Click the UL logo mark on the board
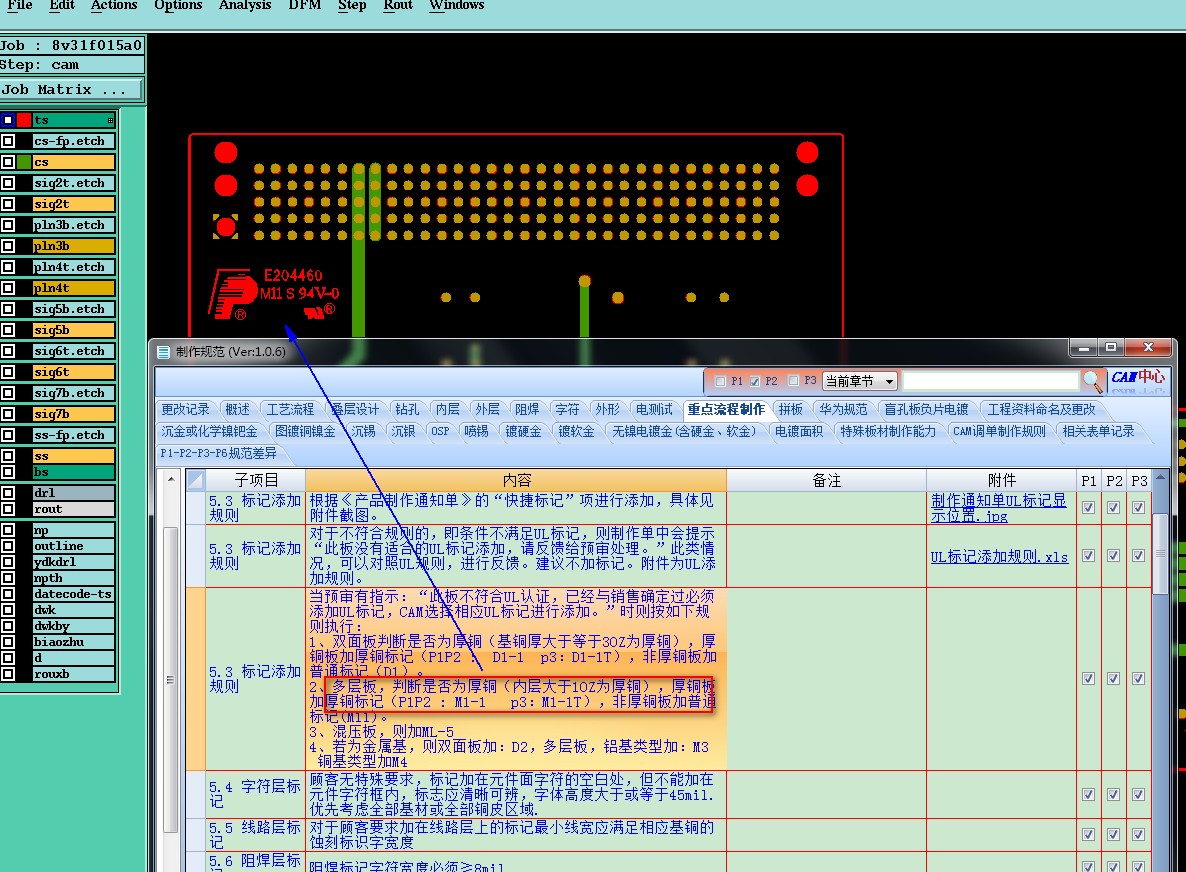 click(320, 311)
